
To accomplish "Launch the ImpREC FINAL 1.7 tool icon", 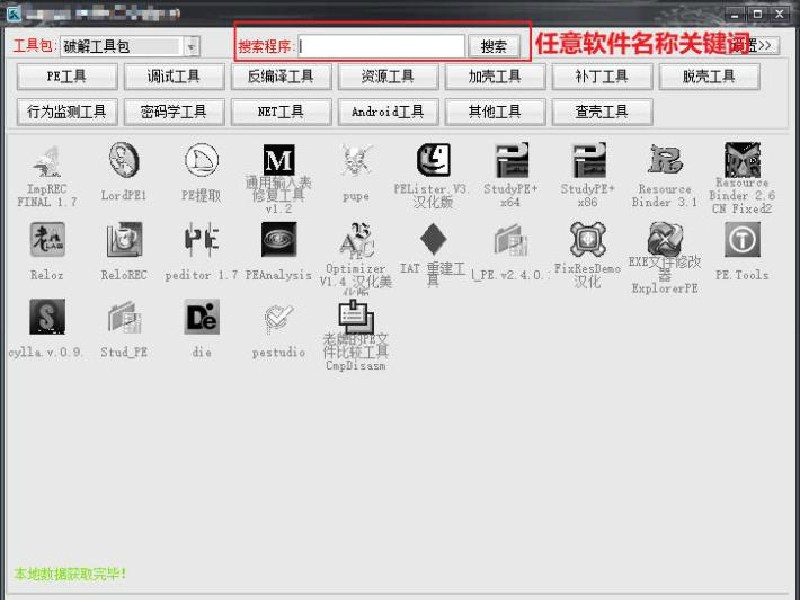I will (47, 161).
